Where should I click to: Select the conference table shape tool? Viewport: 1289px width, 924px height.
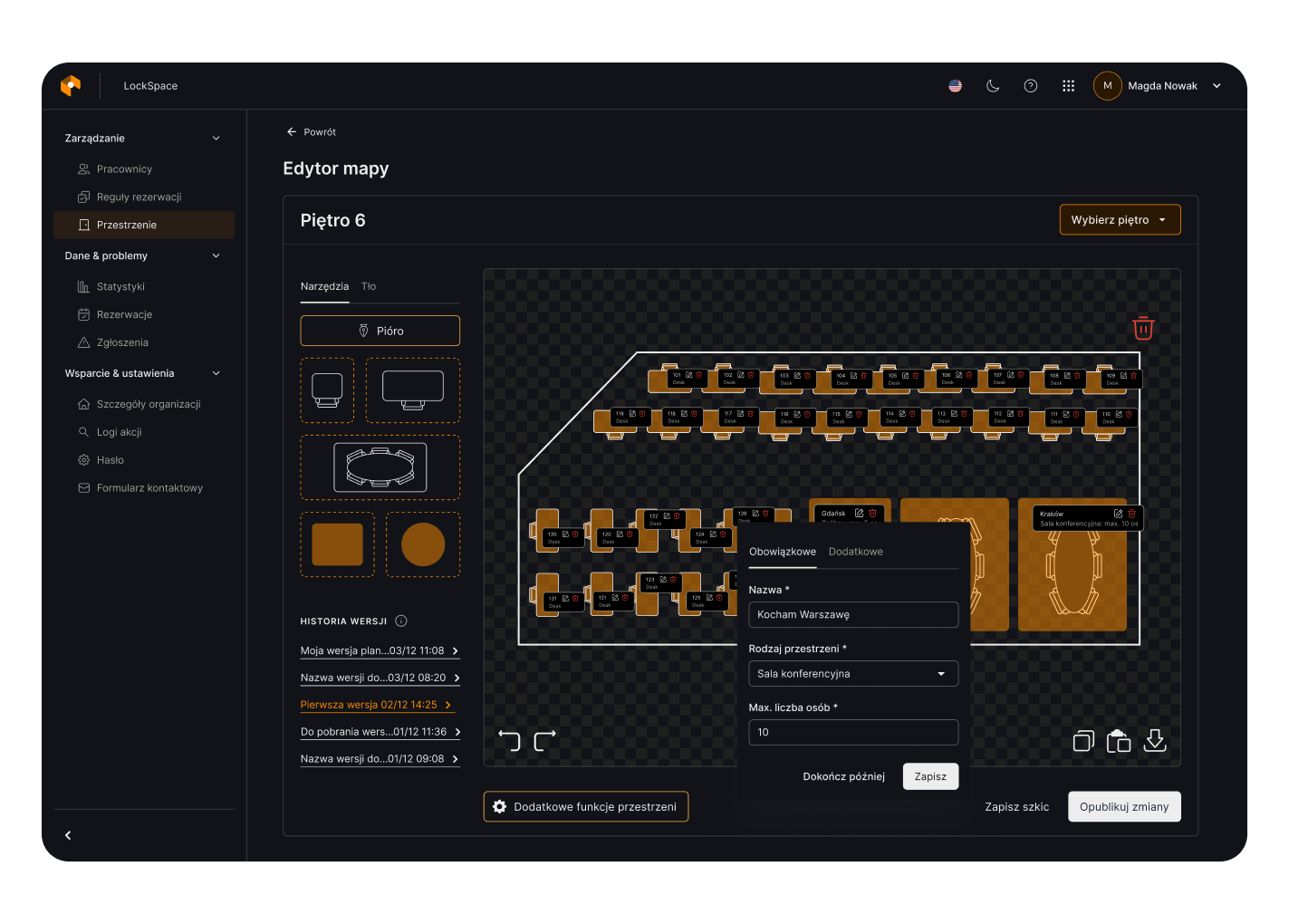pyautogui.click(x=380, y=467)
